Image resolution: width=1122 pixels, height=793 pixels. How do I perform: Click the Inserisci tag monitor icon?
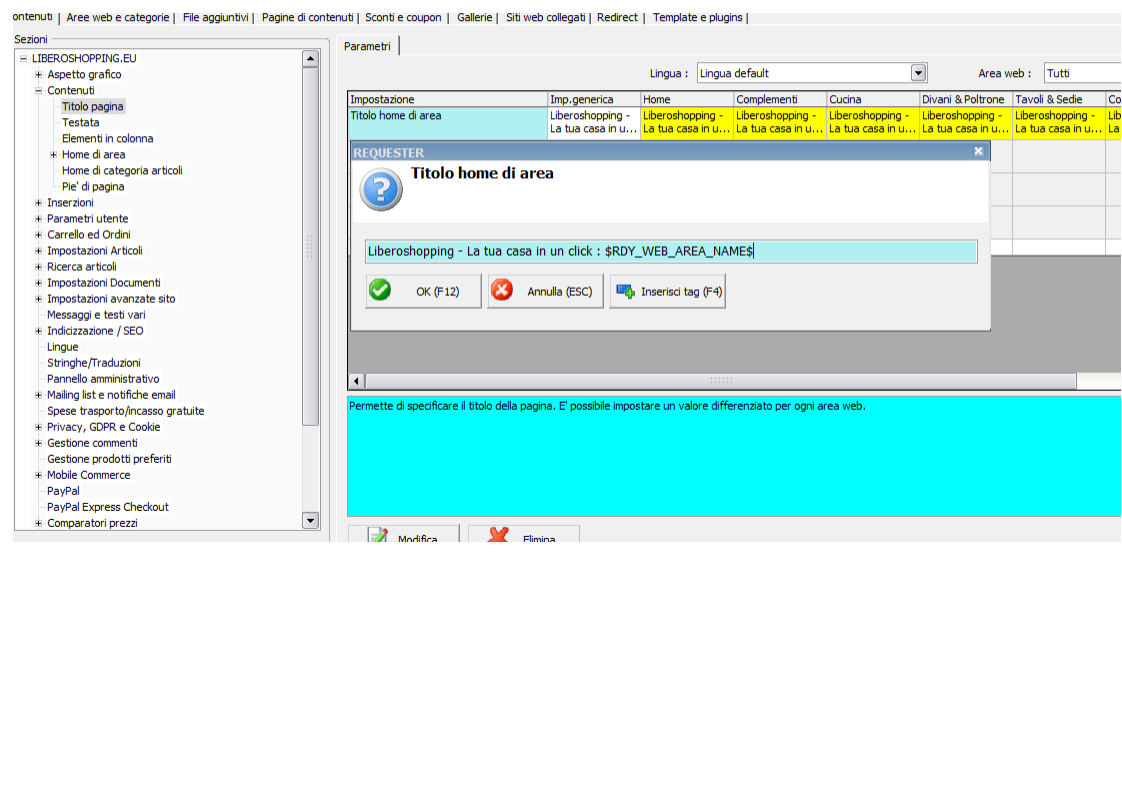pos(625,291)
